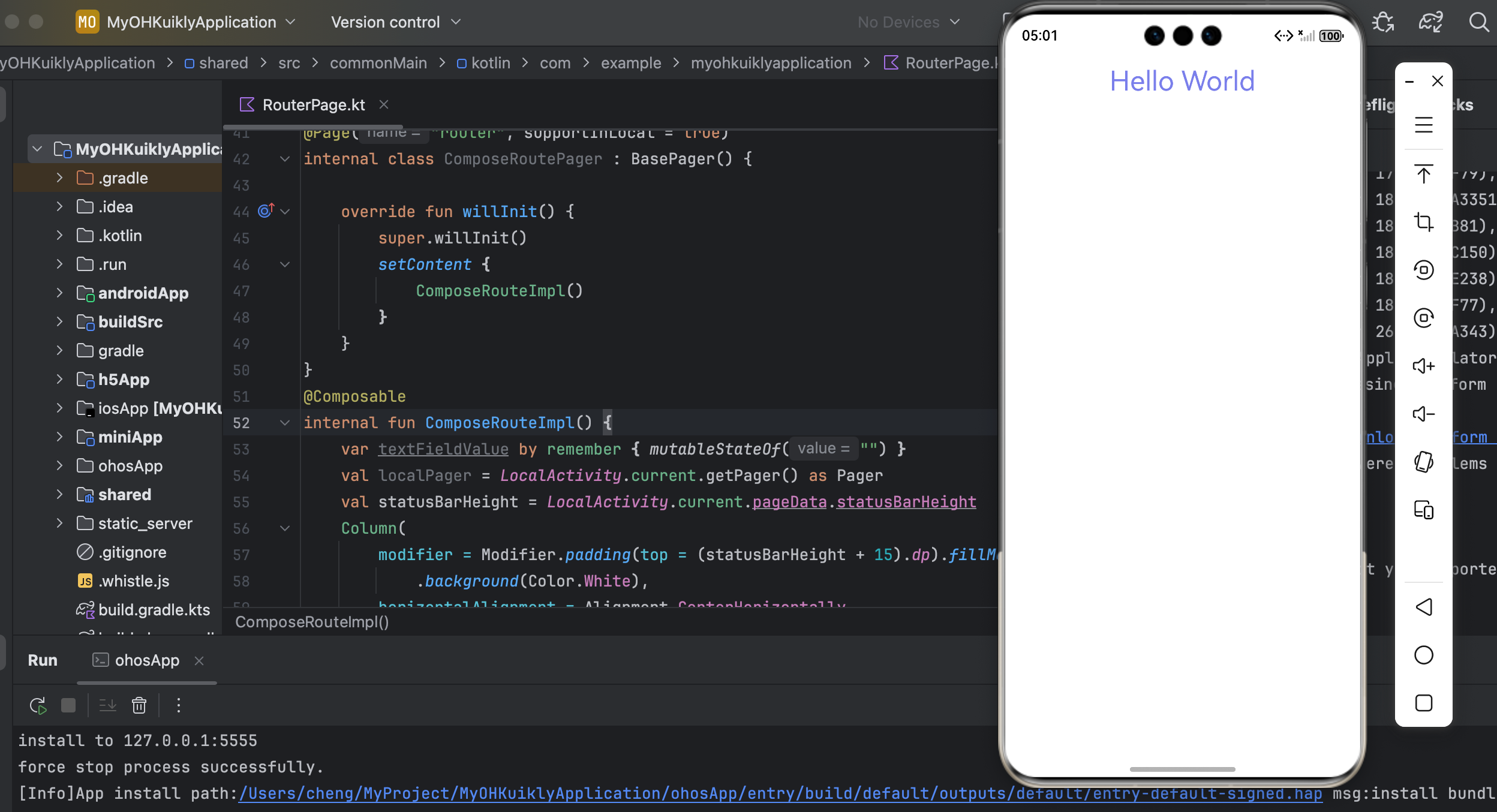Click the rerun ohosApp icon in Run panel
Screen dimensions: 1497x812
click(x=38, y=706)
